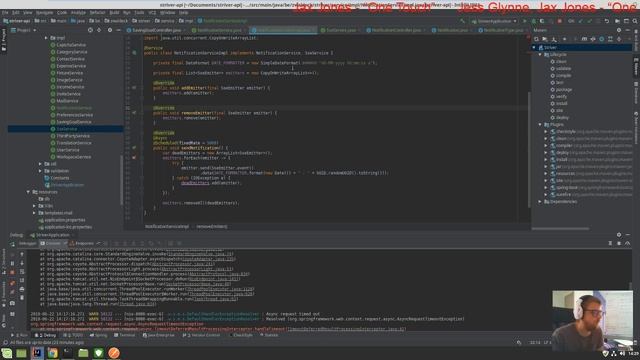Image resolution: width=640 pixels, height=360 pixels.
Task: Click the Maven reimport icon
Action: (536, 39)
